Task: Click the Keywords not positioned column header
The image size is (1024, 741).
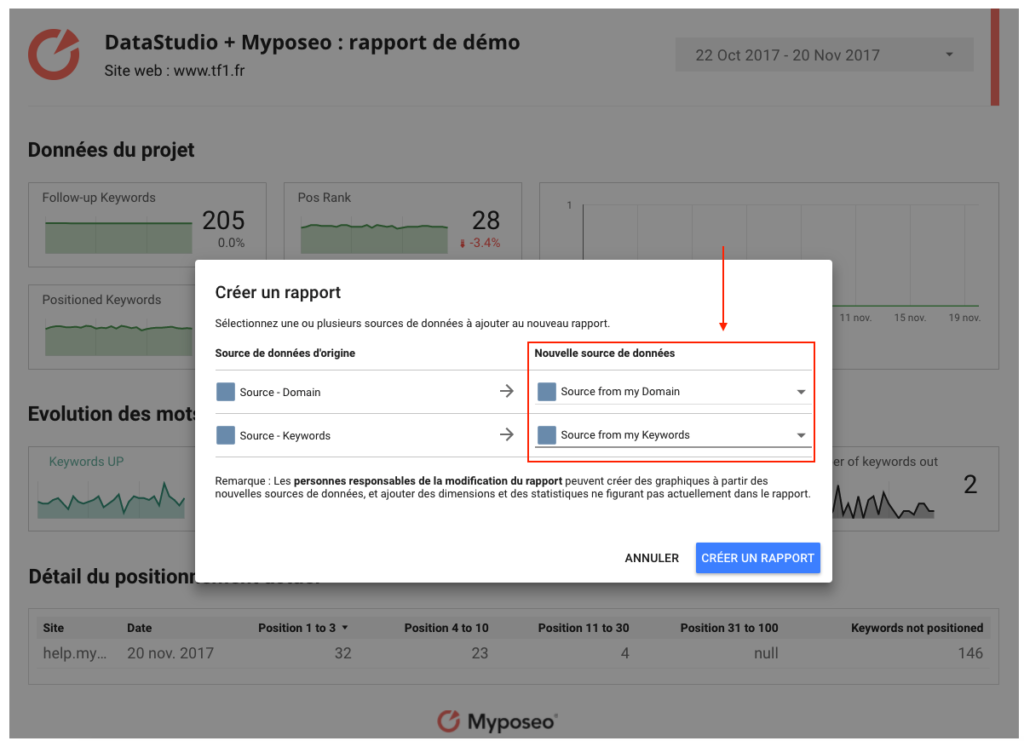Action: tap(917, 628)
